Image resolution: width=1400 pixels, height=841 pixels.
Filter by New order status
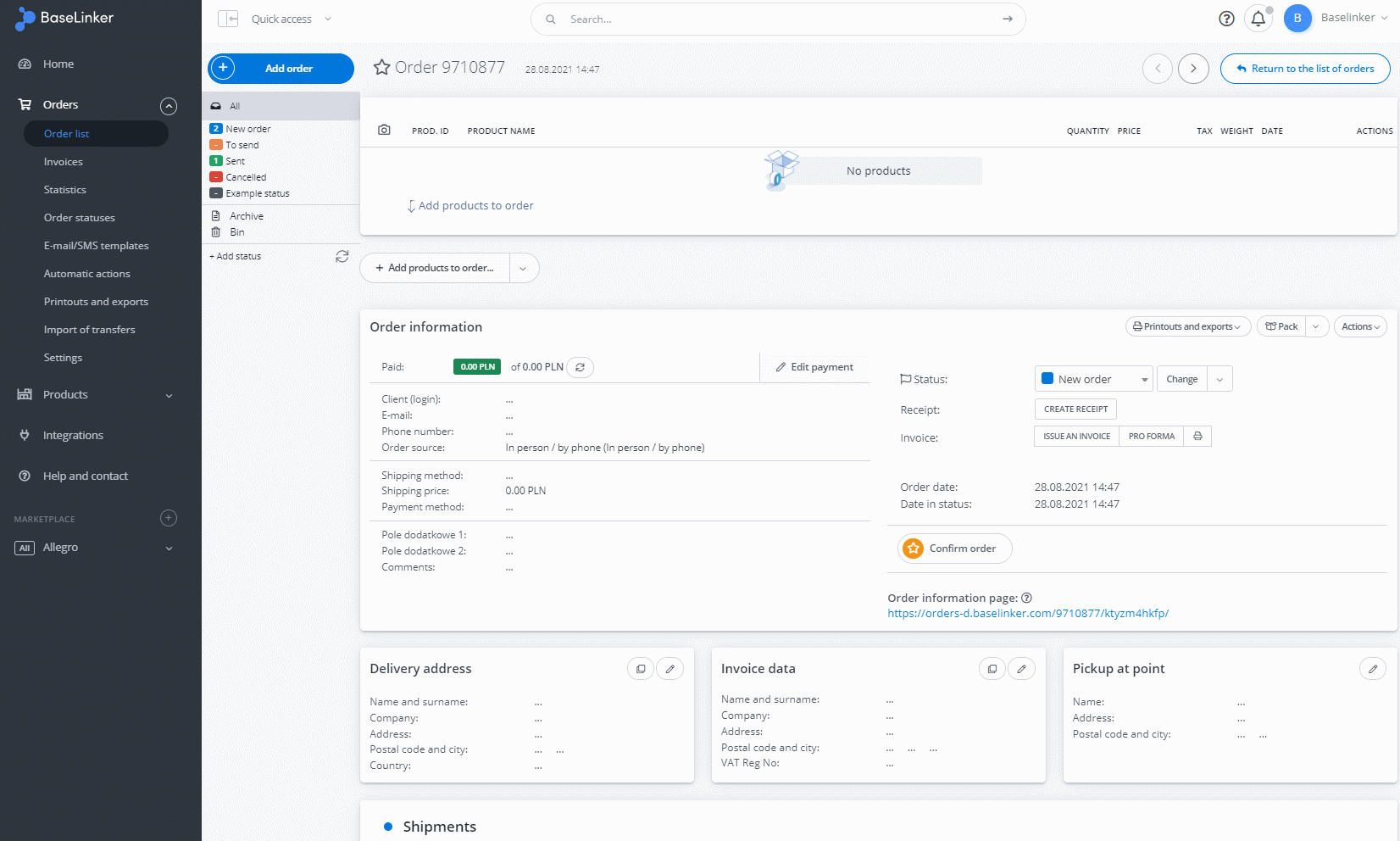click(x=248, y=129)
